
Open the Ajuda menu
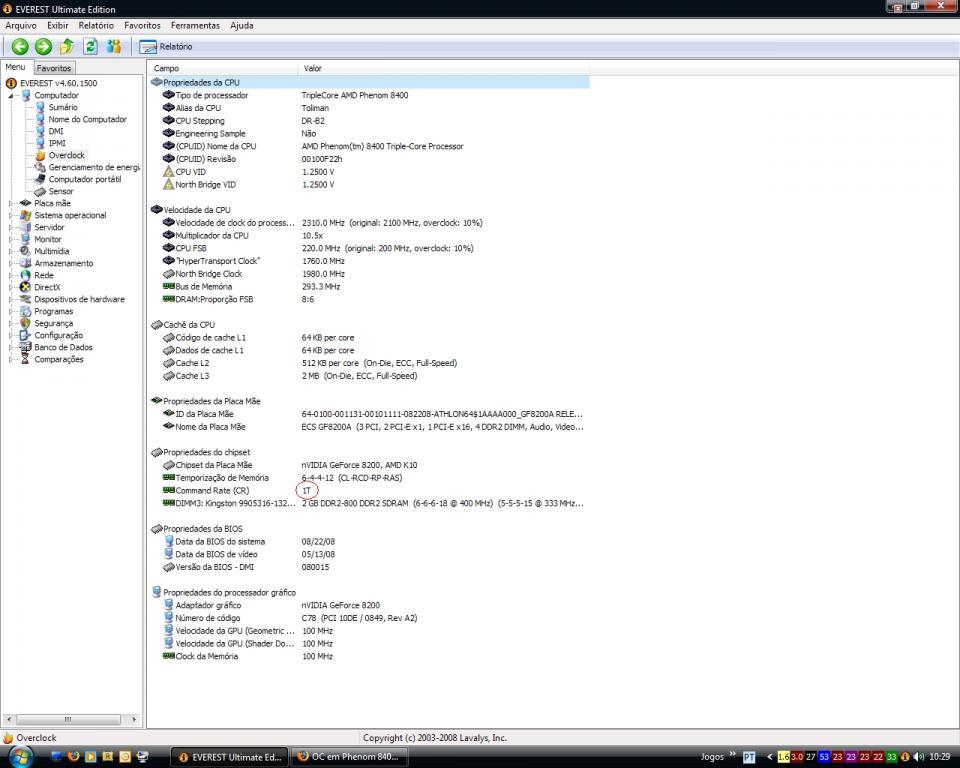242,26
